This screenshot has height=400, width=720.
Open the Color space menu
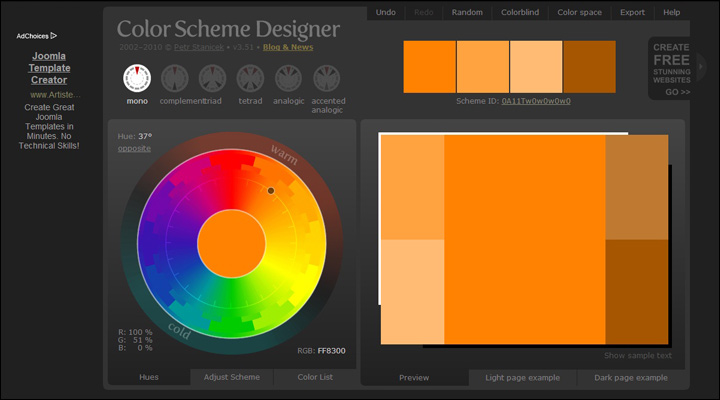pyautogui.click(x=579, y=13)
